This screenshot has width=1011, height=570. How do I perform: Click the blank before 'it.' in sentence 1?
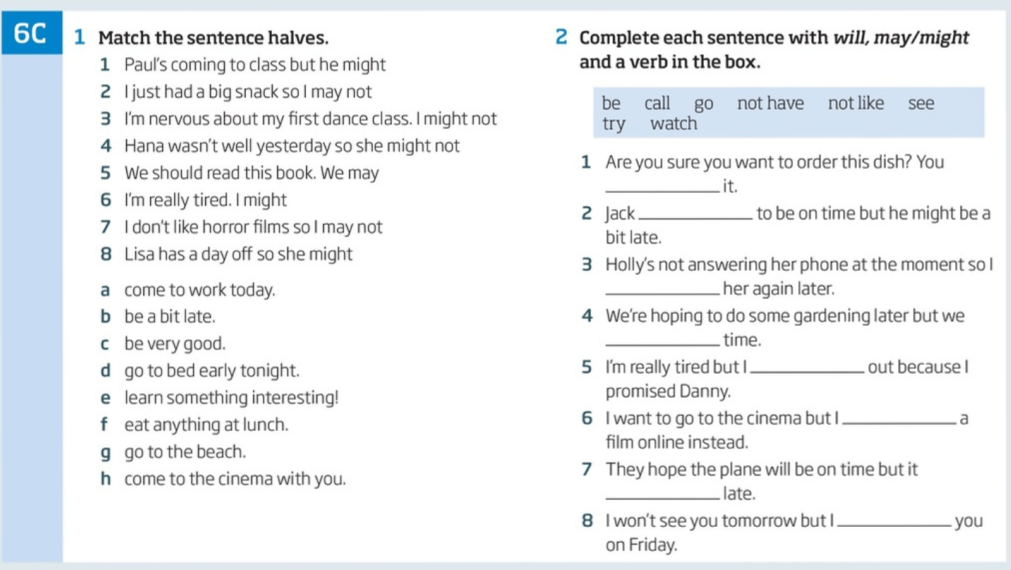662,189
